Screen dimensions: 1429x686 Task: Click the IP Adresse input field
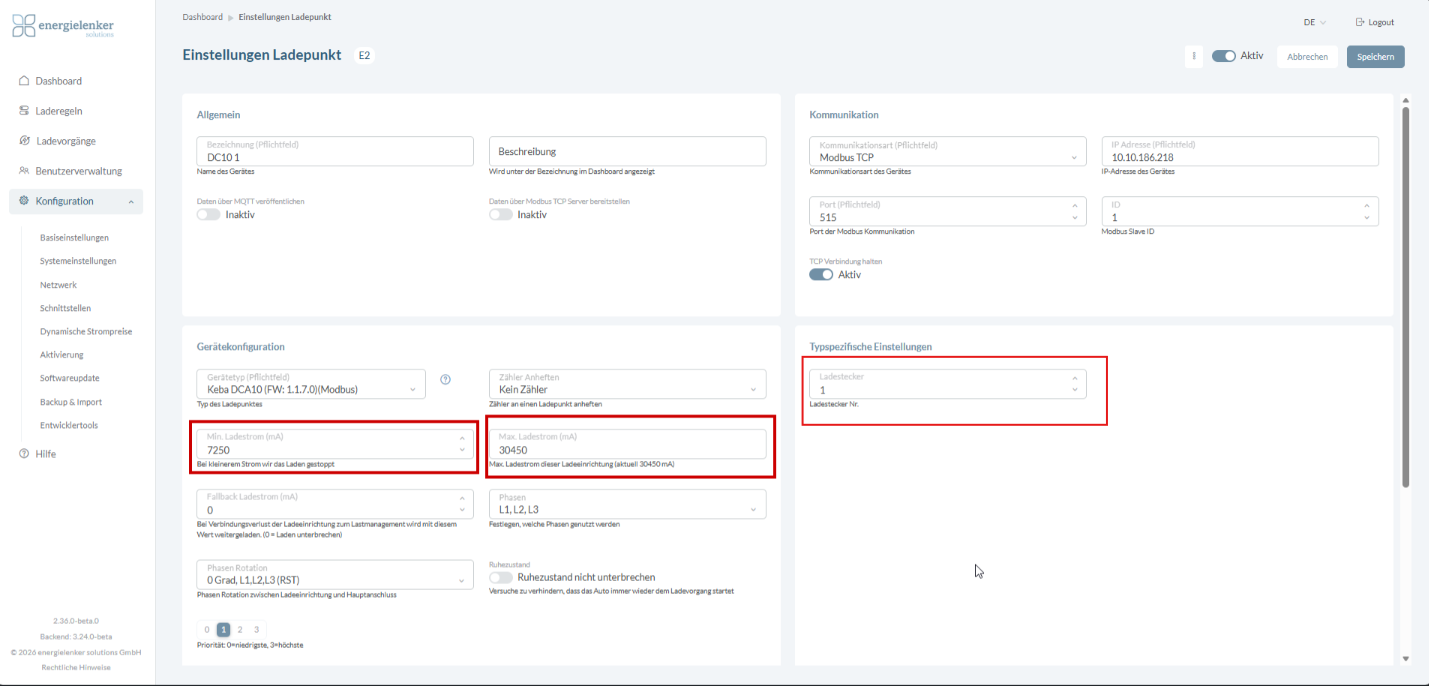1240,151
